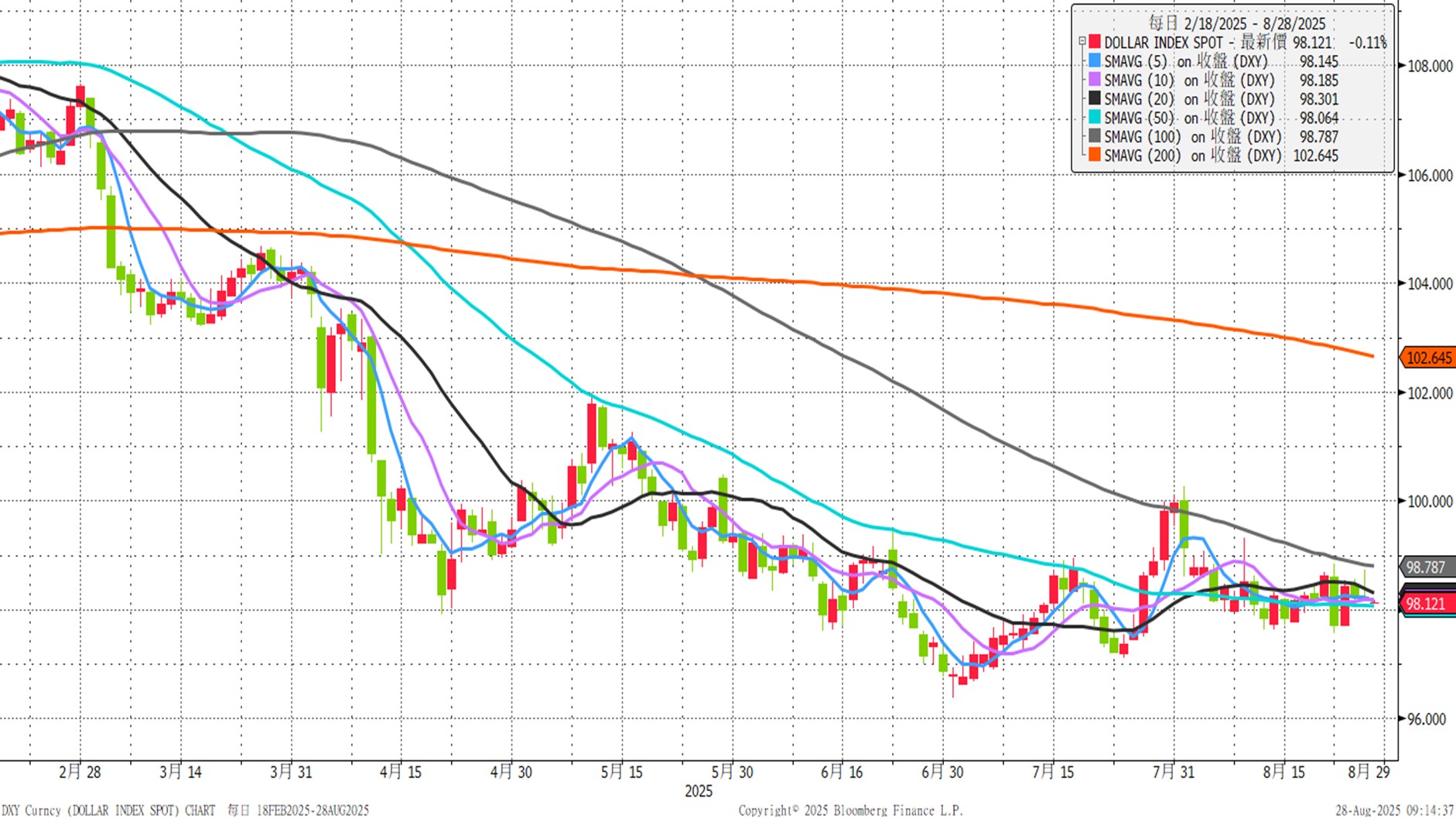Click the 8月 29 date label
1456x819 pixels.
tap(1369, 772)
